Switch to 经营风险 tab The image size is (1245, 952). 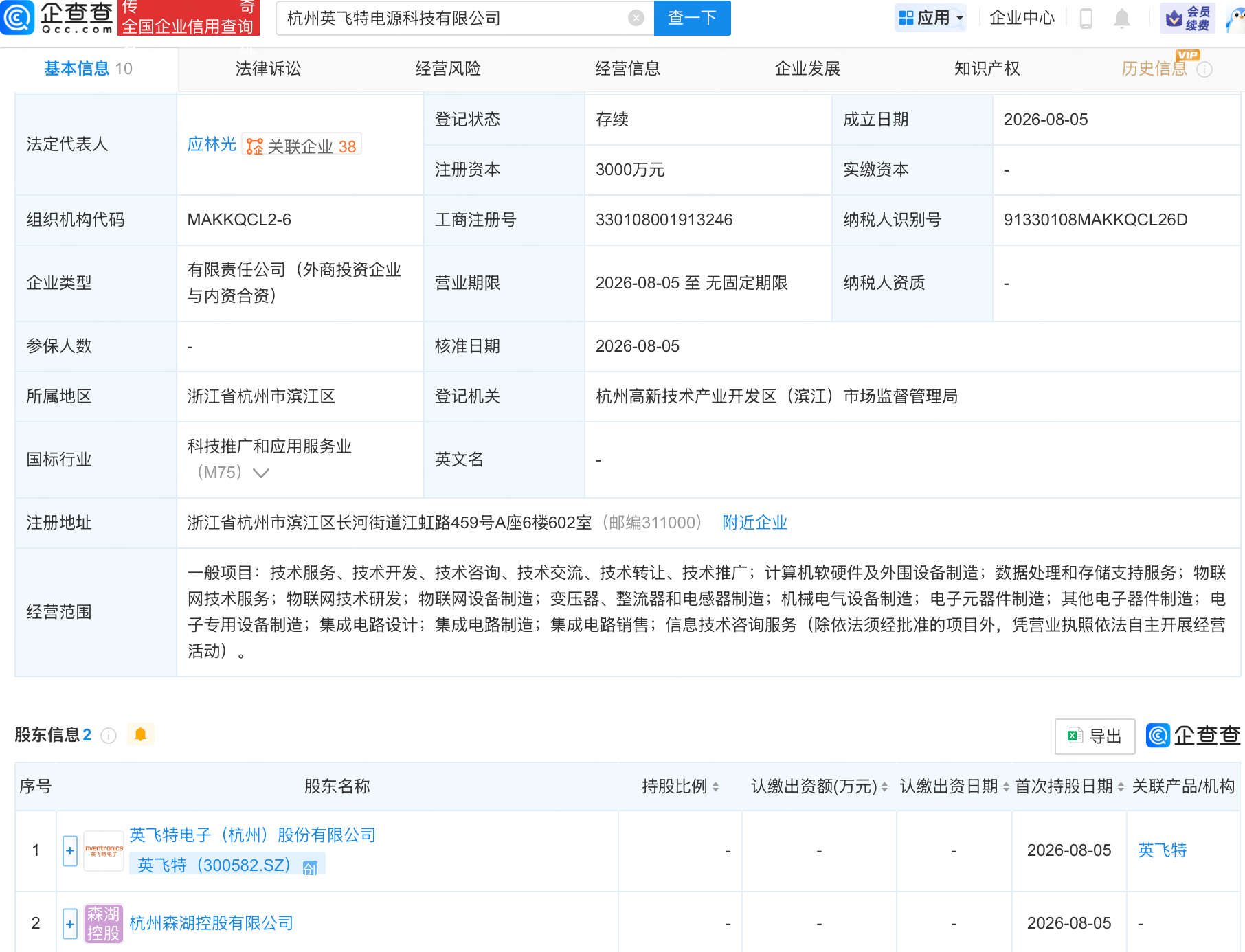[448, 69]
